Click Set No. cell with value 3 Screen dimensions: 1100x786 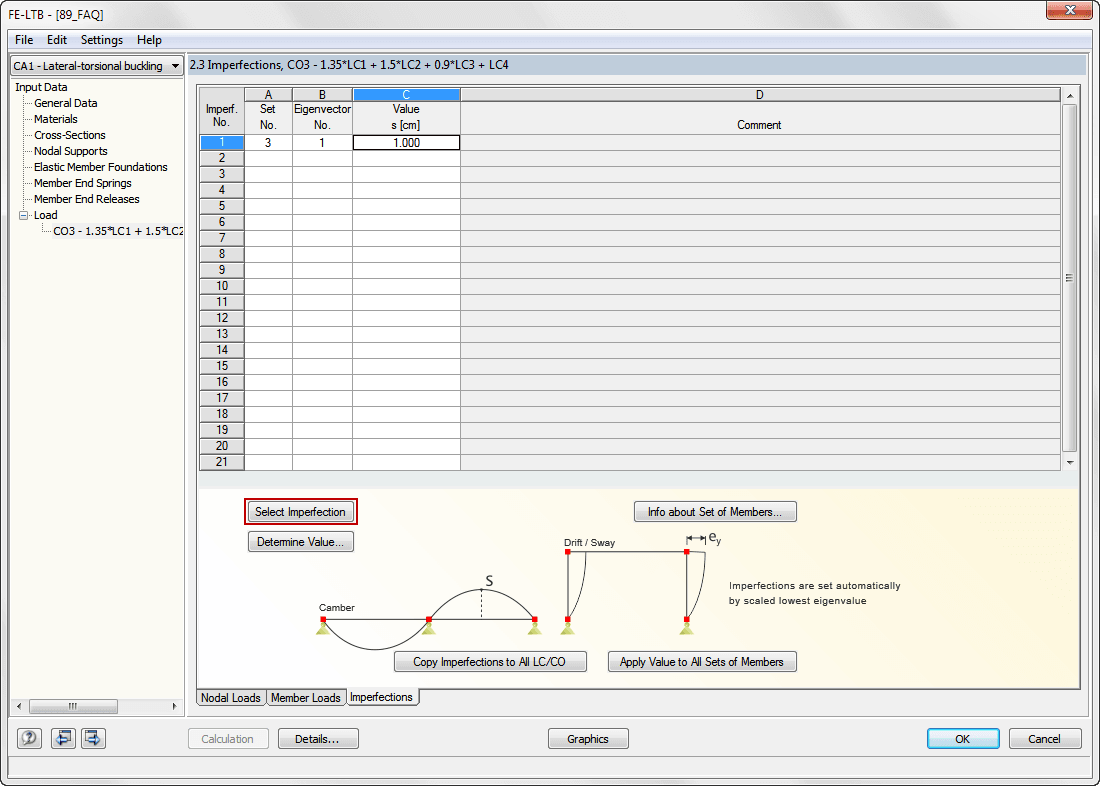pyautogui.click(x=268, y=142)
